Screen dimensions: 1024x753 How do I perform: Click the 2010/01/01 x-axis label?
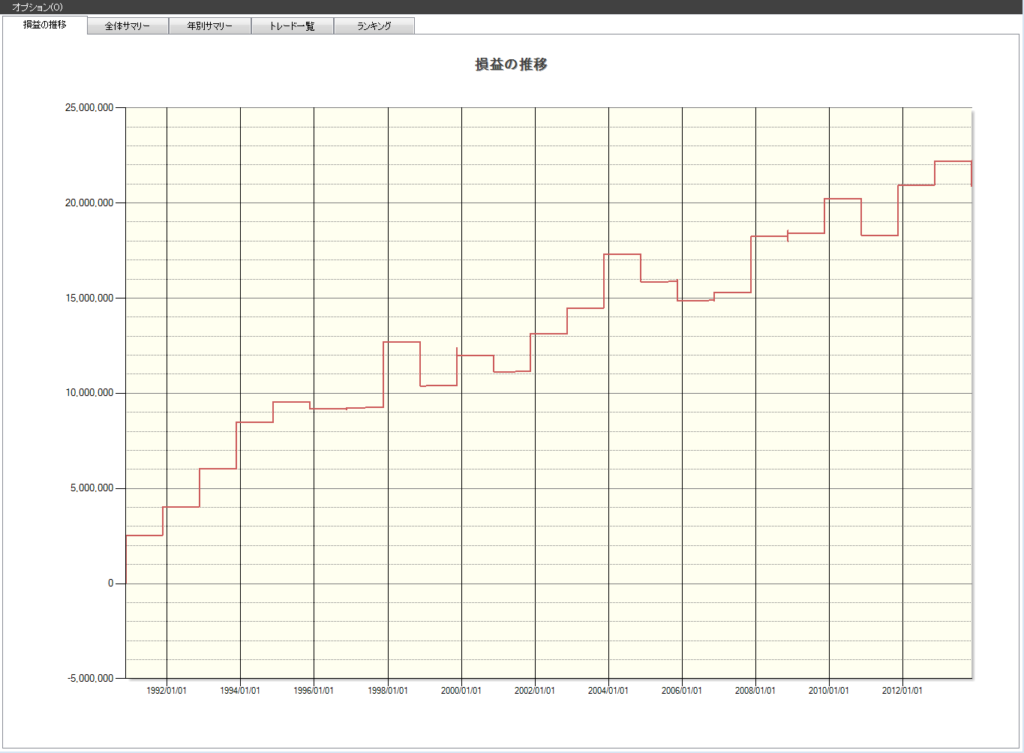[829, 691]
